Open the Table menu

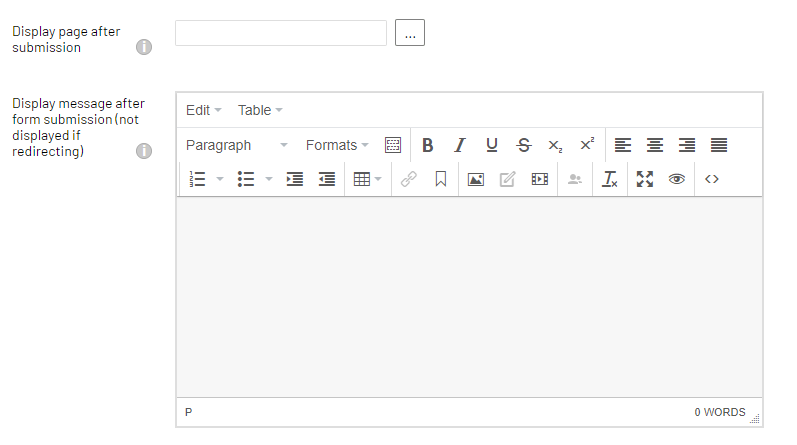(x=260, y=110)
